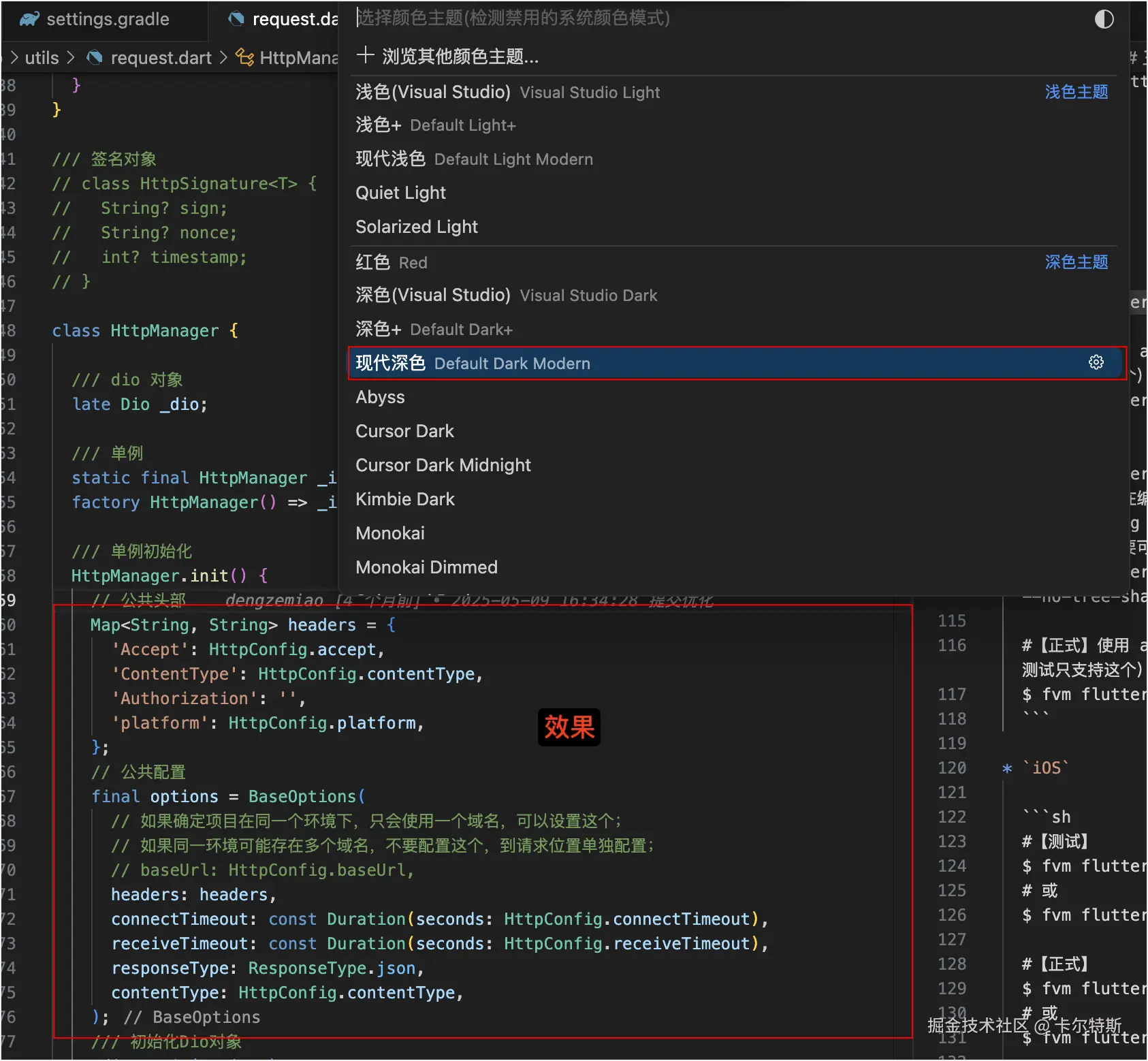The width and height of the screenshot is (1148, 1061).
Task: Click the 'late Dio _dio;' code line
Action: [140, 405]
